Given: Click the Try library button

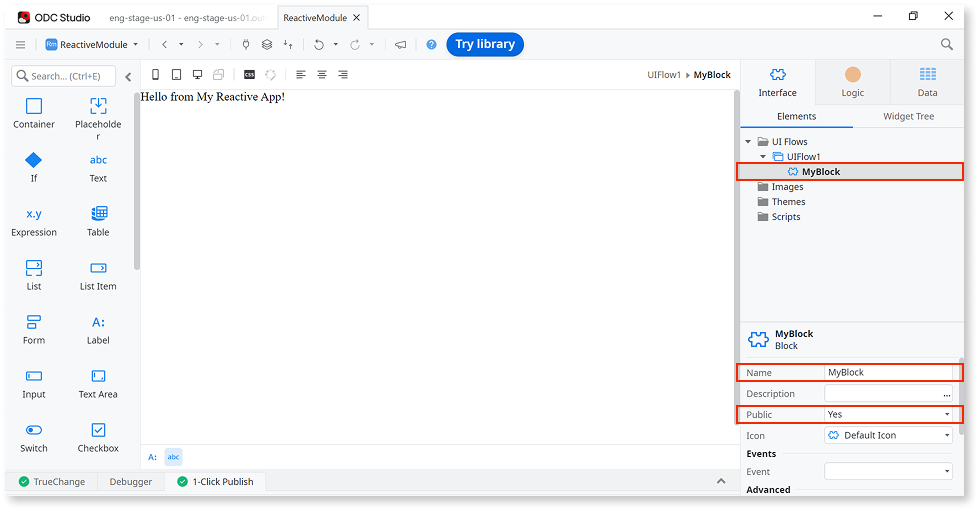Looking at the screenshot, I should [x=485, y=44].
